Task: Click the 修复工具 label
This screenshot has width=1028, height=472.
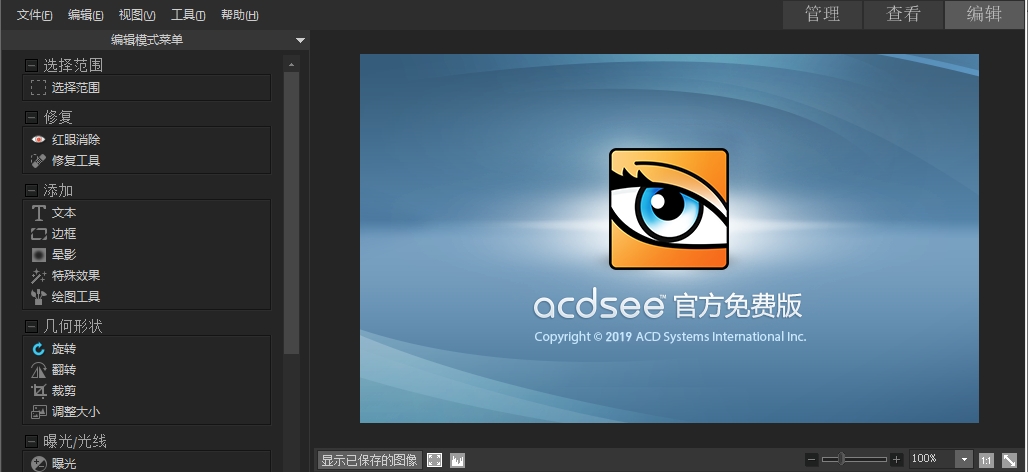Action: pyautogui.click(x=75, y=161)
